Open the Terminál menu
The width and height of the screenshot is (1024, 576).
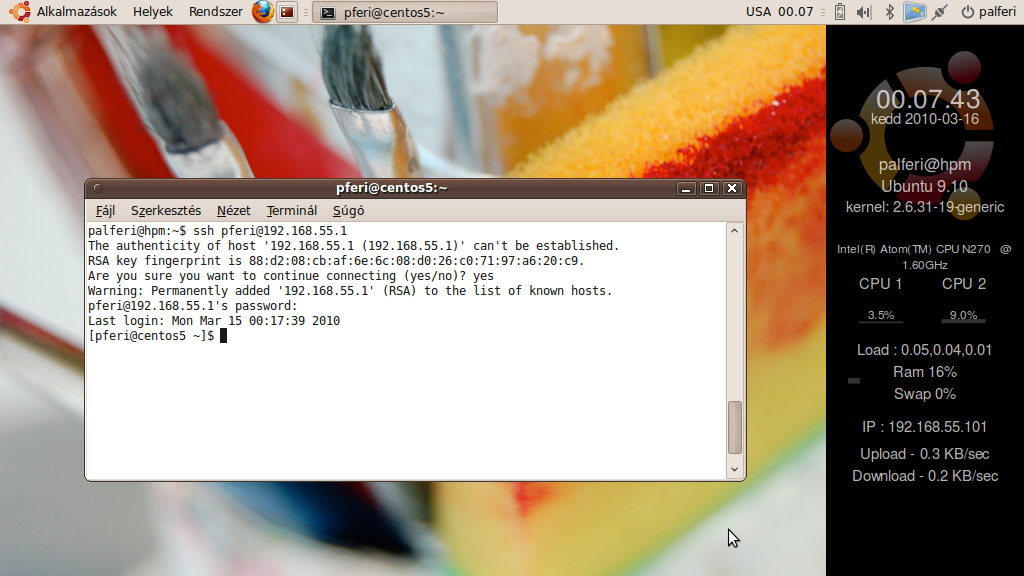click(x=292, y=211)
